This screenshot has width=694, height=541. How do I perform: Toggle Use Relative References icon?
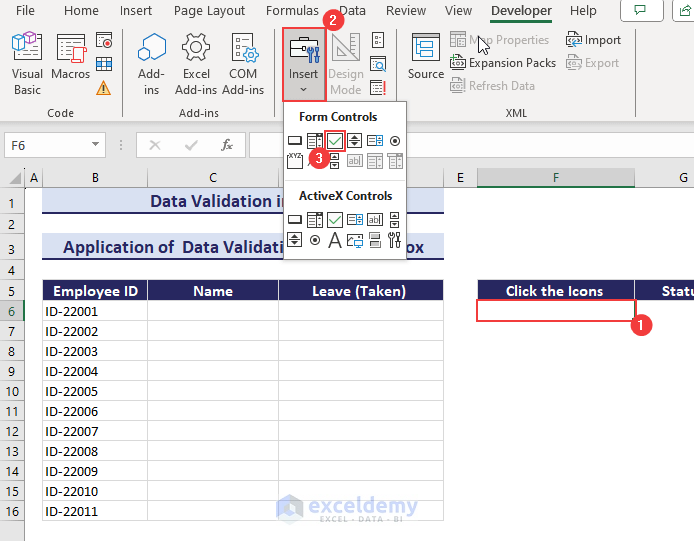pos(104,64)
